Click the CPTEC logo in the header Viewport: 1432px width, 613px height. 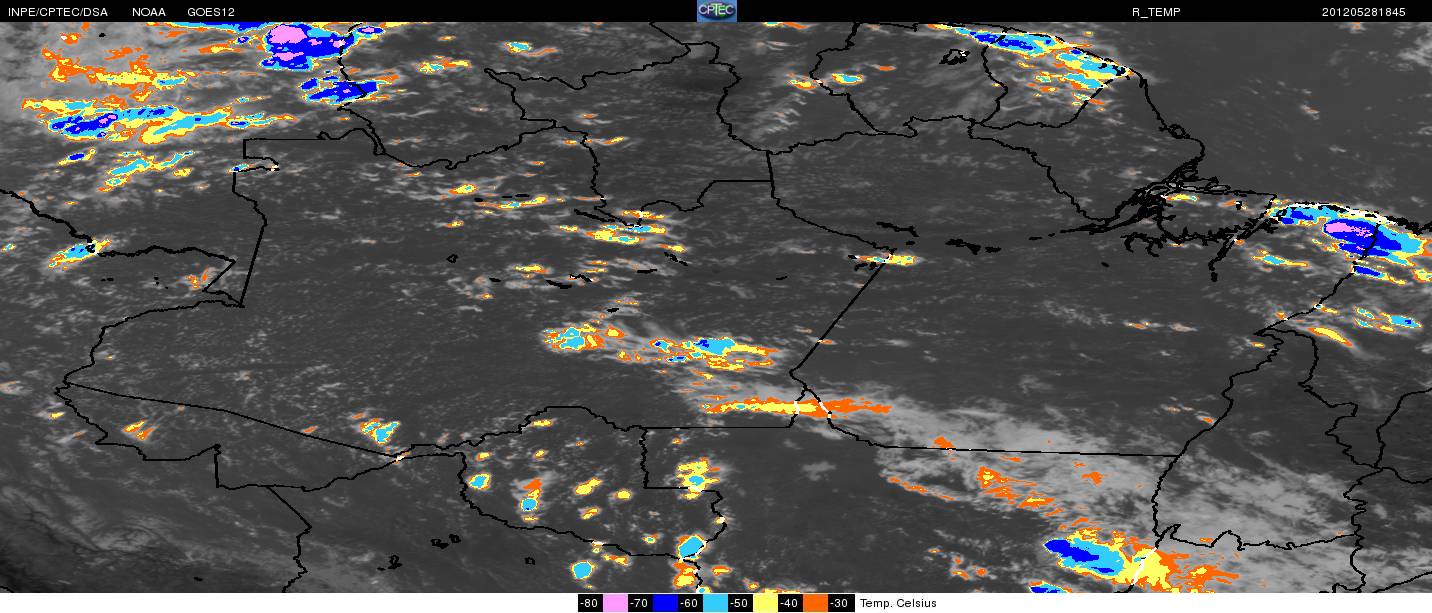click(716, 11)
